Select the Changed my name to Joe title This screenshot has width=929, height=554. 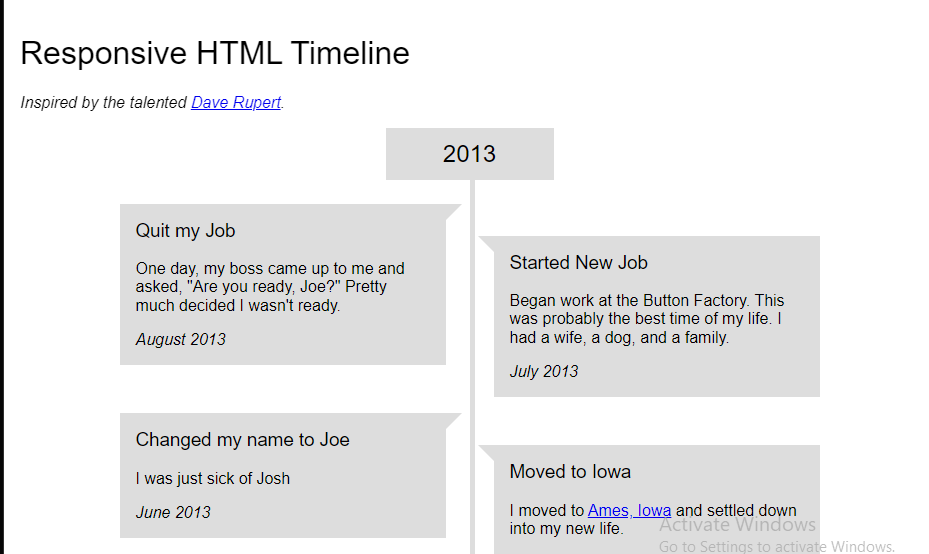click(242, 440)
